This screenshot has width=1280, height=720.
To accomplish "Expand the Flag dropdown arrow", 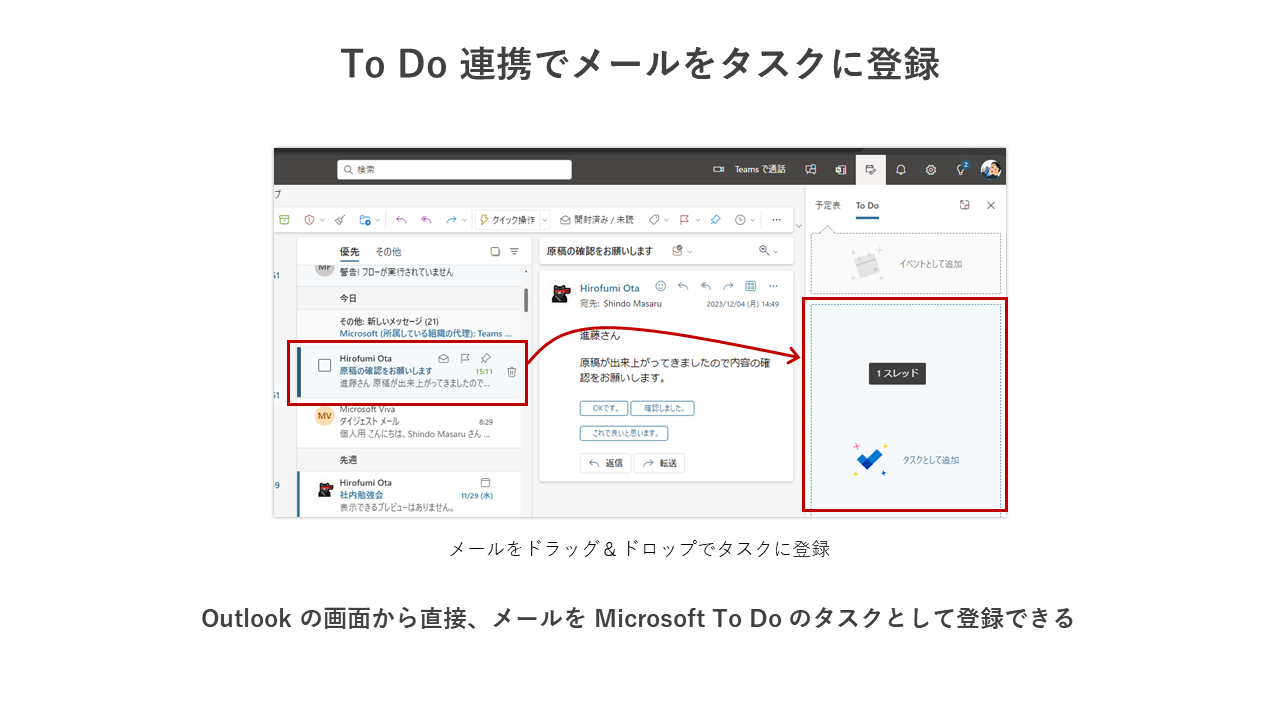I will point(697,221).
